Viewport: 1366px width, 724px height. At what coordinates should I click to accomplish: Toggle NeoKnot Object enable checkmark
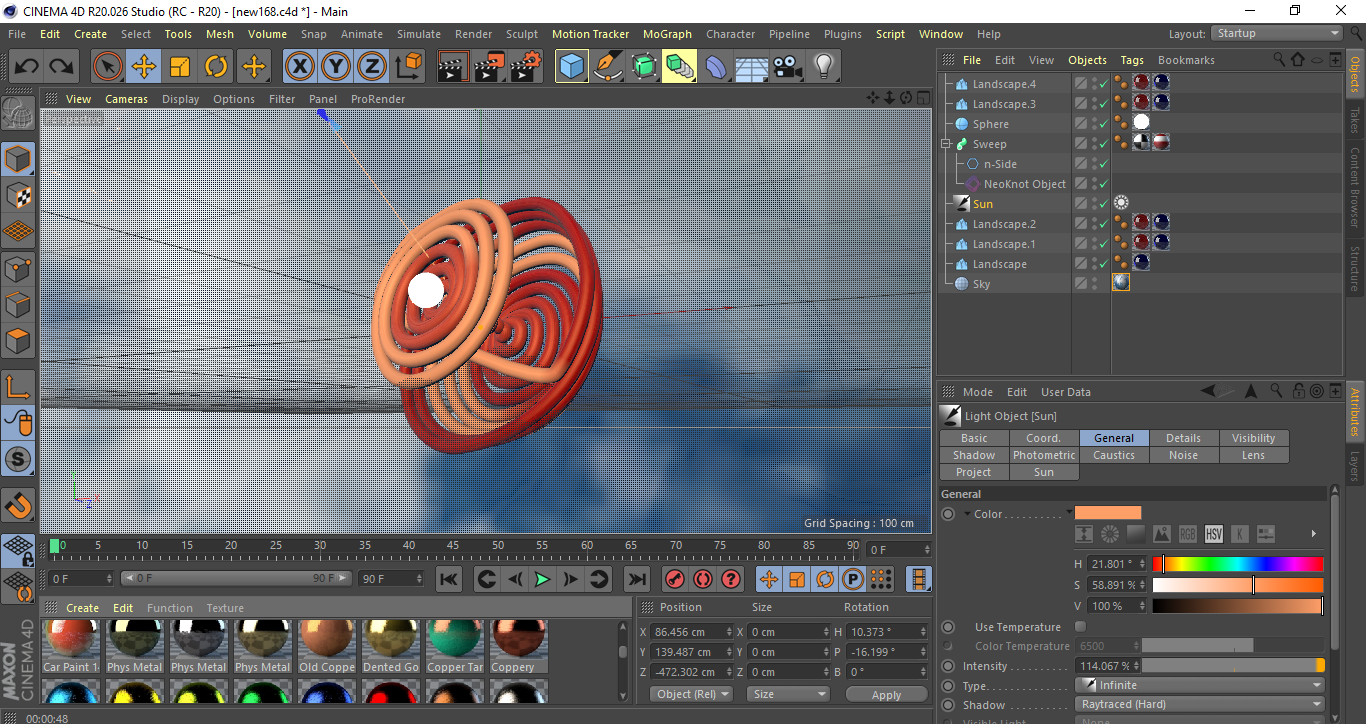(x=1103, y=184)
